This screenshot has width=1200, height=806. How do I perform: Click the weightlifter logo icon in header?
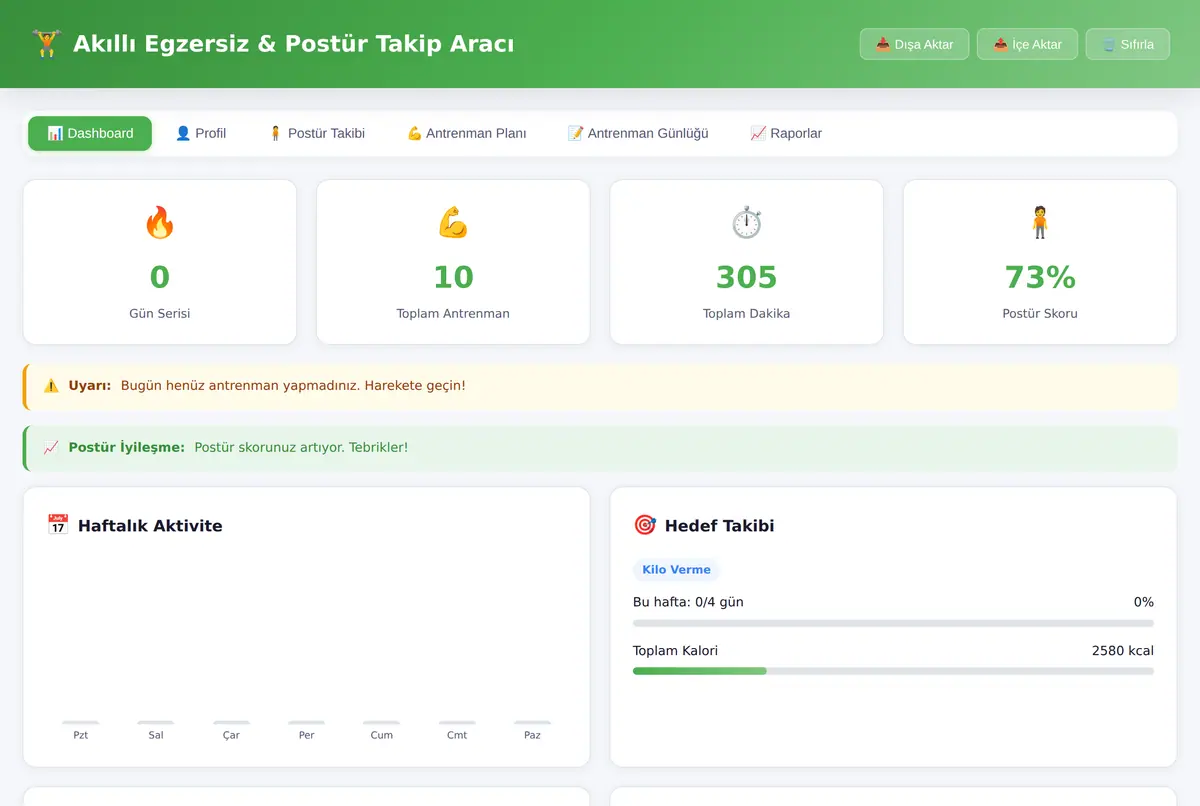45,44
